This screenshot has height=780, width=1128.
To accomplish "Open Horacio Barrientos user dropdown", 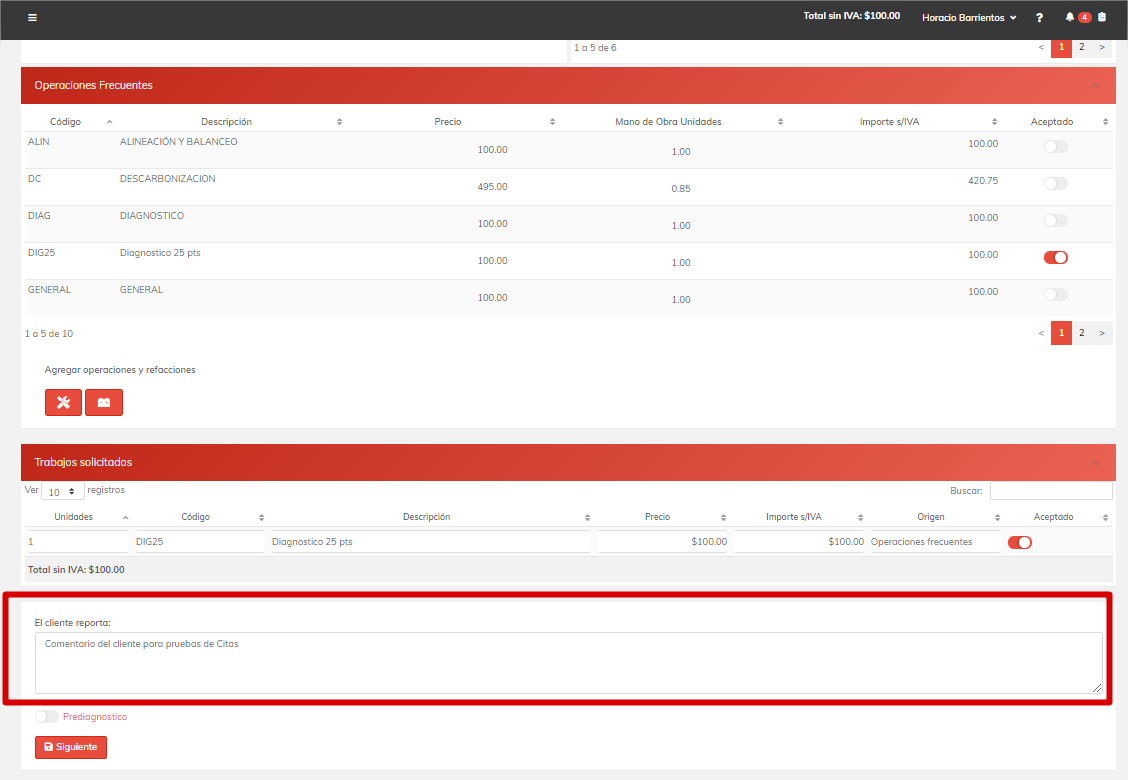I will [x=968, y=18].
